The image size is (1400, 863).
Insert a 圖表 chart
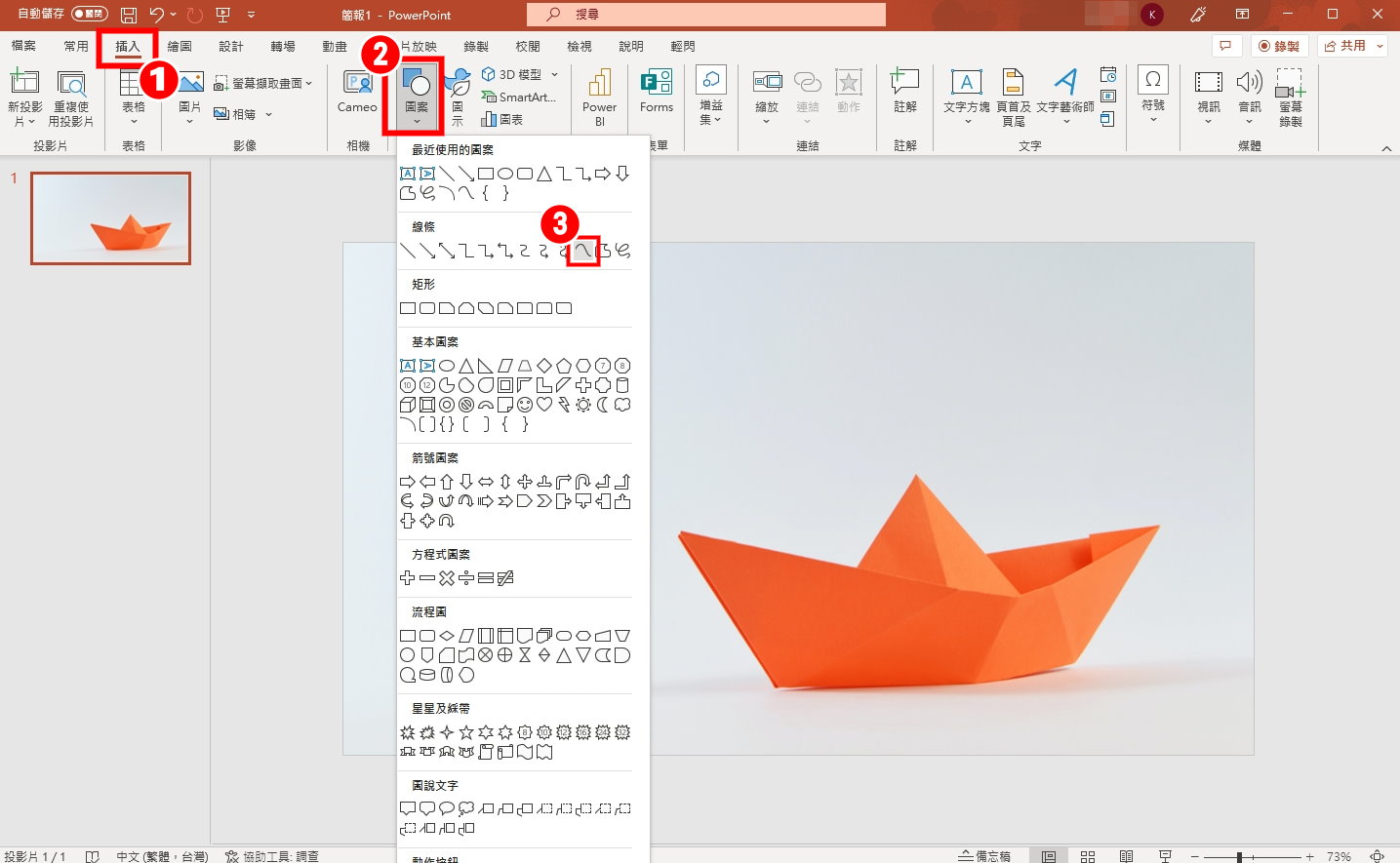[x=502, y=119]
